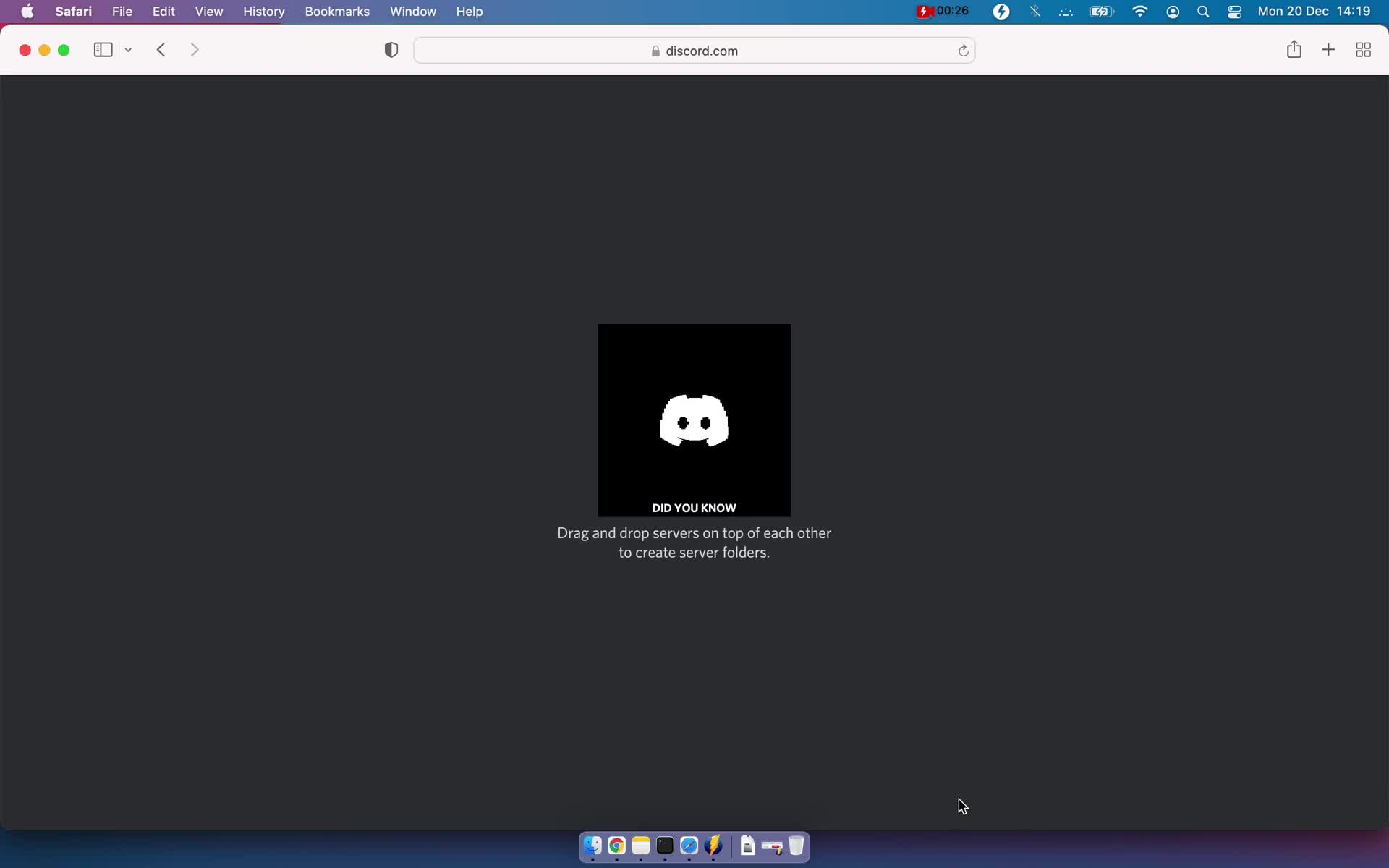Open Terminal from the Dock
The height and width of the screenshot is (868, 1389).
point(665,846)
